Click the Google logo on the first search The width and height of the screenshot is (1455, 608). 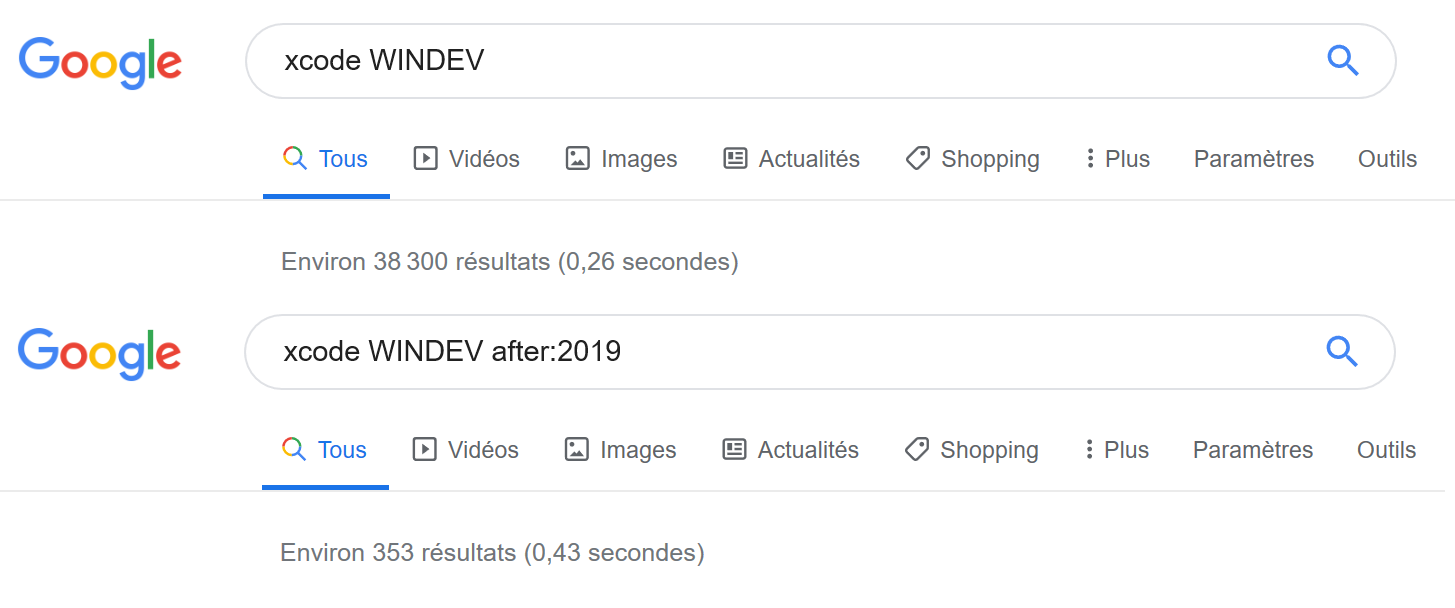click(100, 62)
